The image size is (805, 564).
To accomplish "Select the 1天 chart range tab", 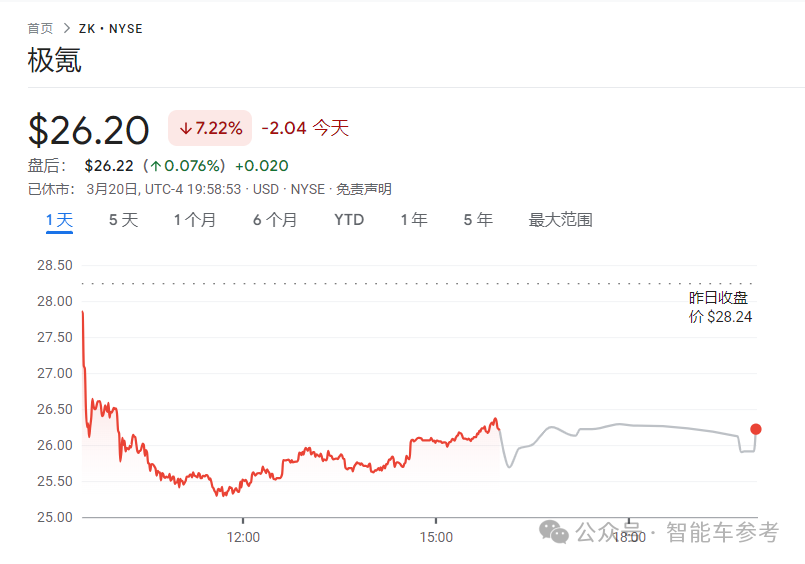I will 60,220.
